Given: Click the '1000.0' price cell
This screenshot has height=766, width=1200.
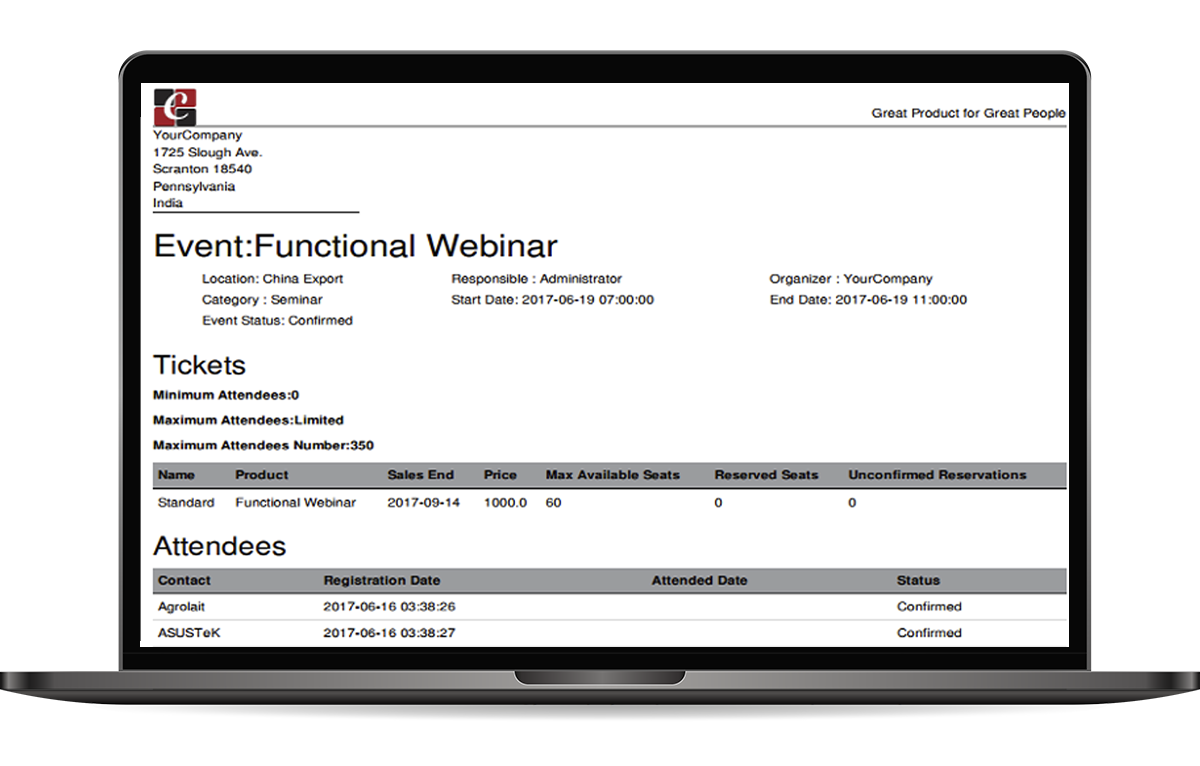Looking at the screenshot, I should pyautogui.click(x=505, y=503).
